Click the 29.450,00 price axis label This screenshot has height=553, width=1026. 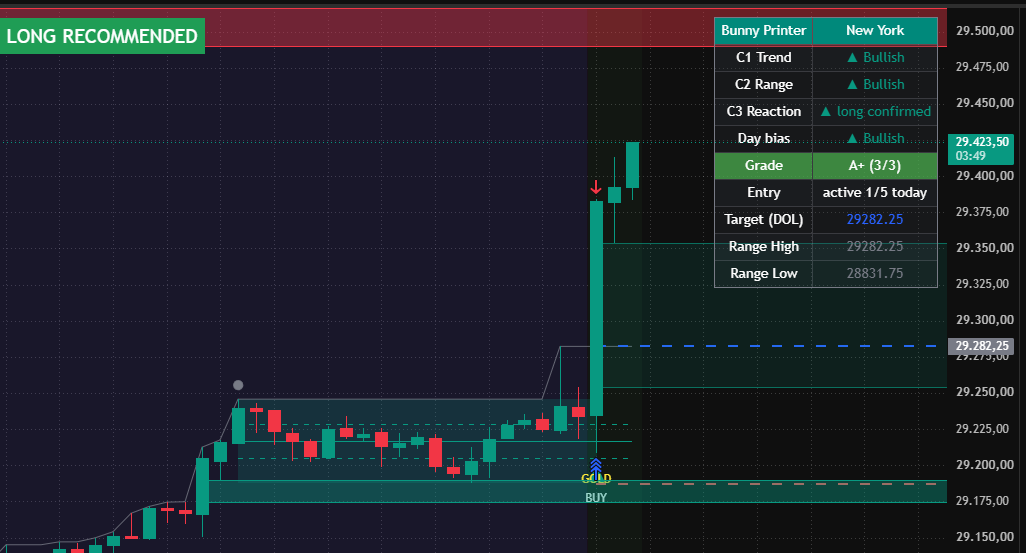(x=984, y=103)
